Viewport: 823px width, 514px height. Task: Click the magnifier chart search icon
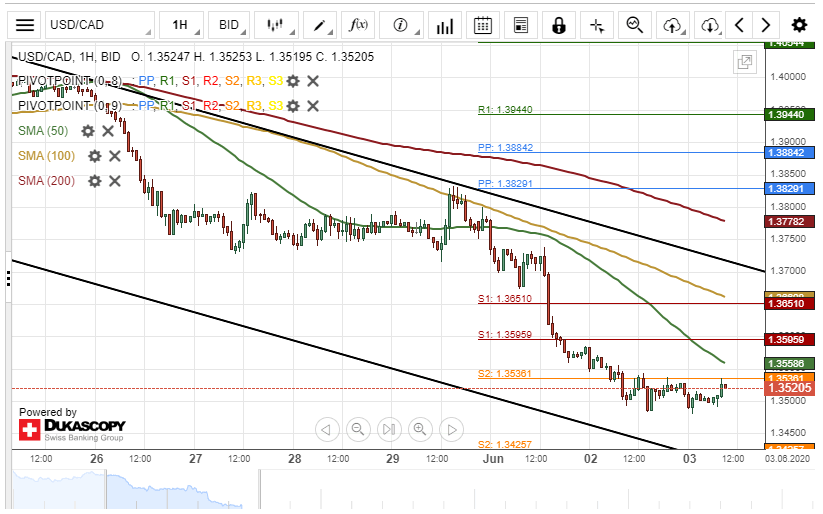pos(635,25)
